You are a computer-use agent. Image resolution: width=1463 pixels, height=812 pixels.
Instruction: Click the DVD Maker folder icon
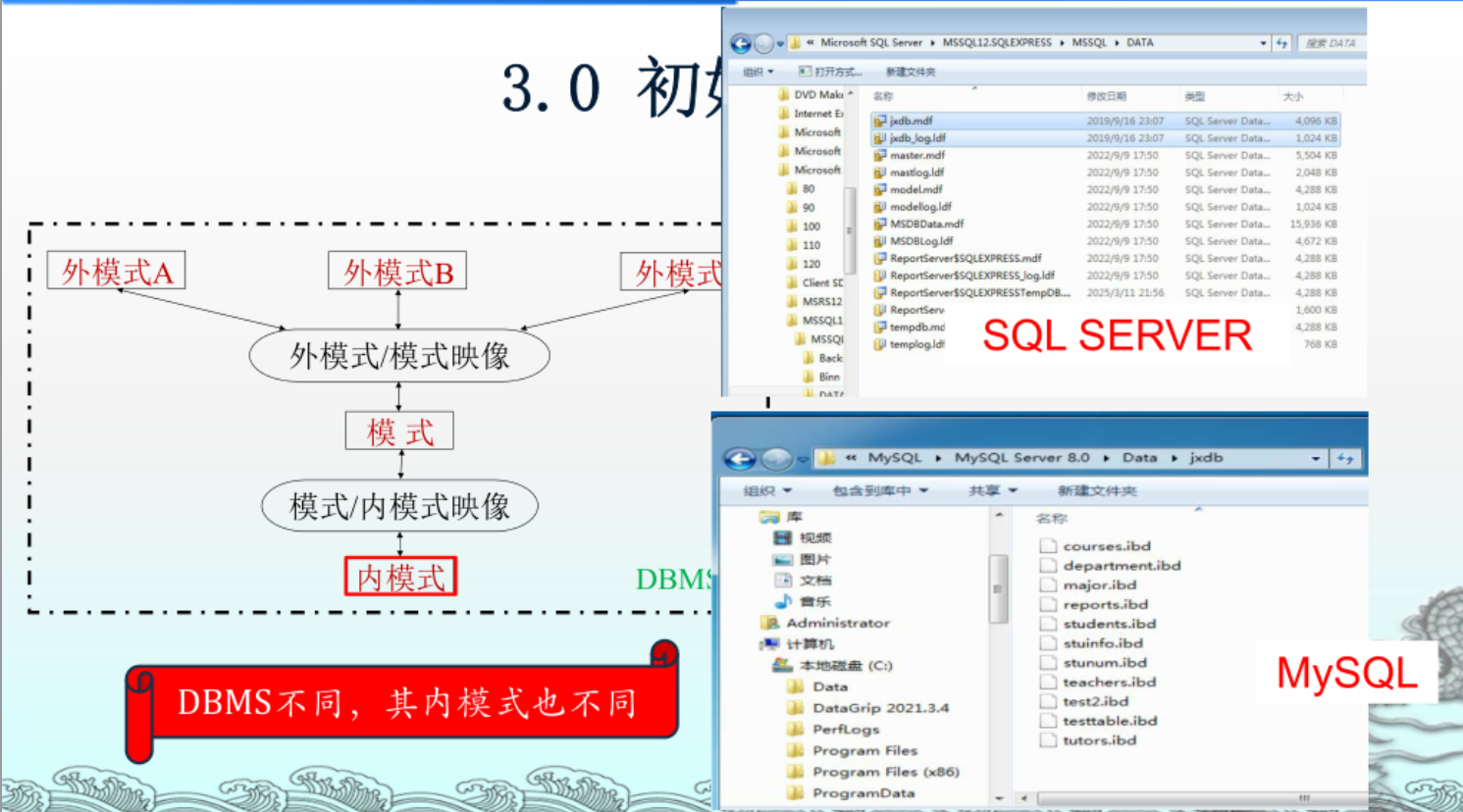click(x=783, y=95)
